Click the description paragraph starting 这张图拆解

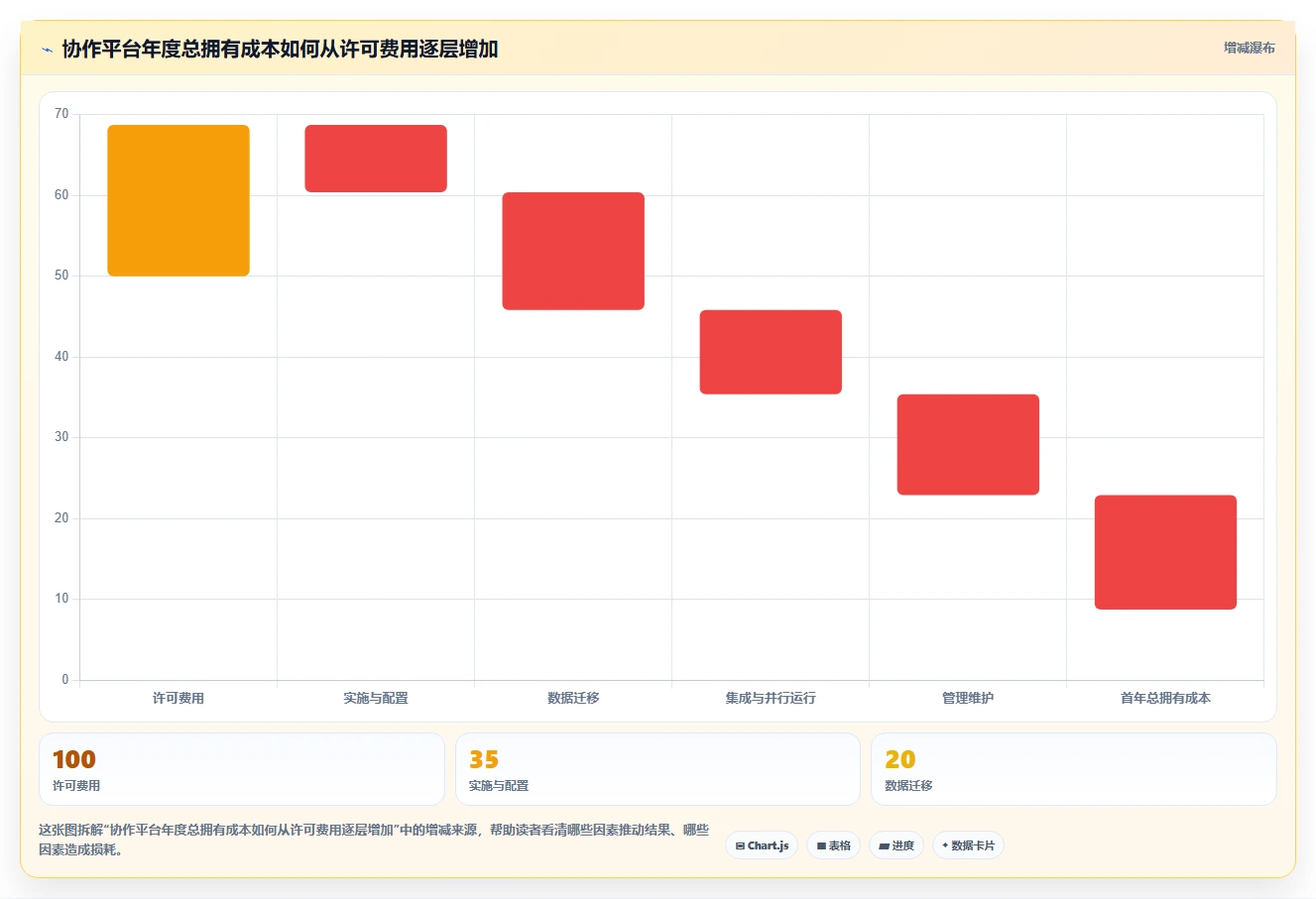point(374,840)
